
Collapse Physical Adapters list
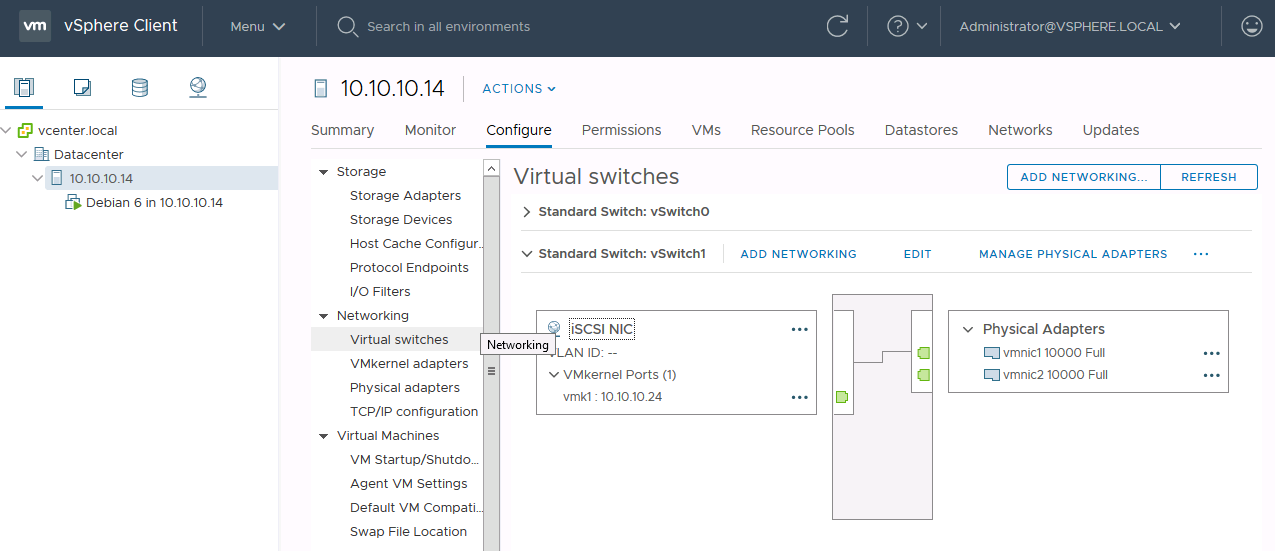click(x=968, y=329)
